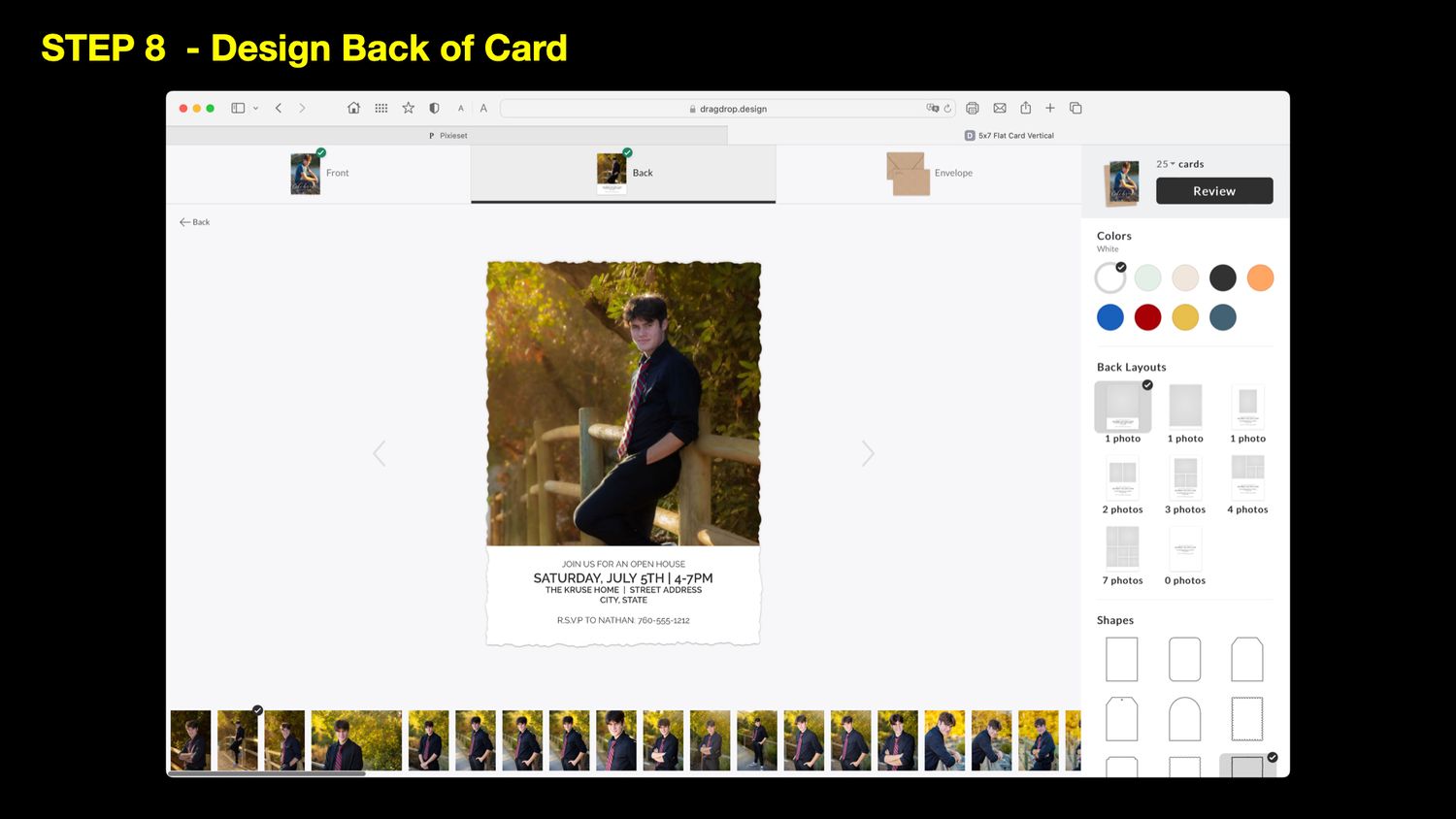1456x819 pixels.
Task: Open the Envelope design tab
Action: click(x=929, y=173)
